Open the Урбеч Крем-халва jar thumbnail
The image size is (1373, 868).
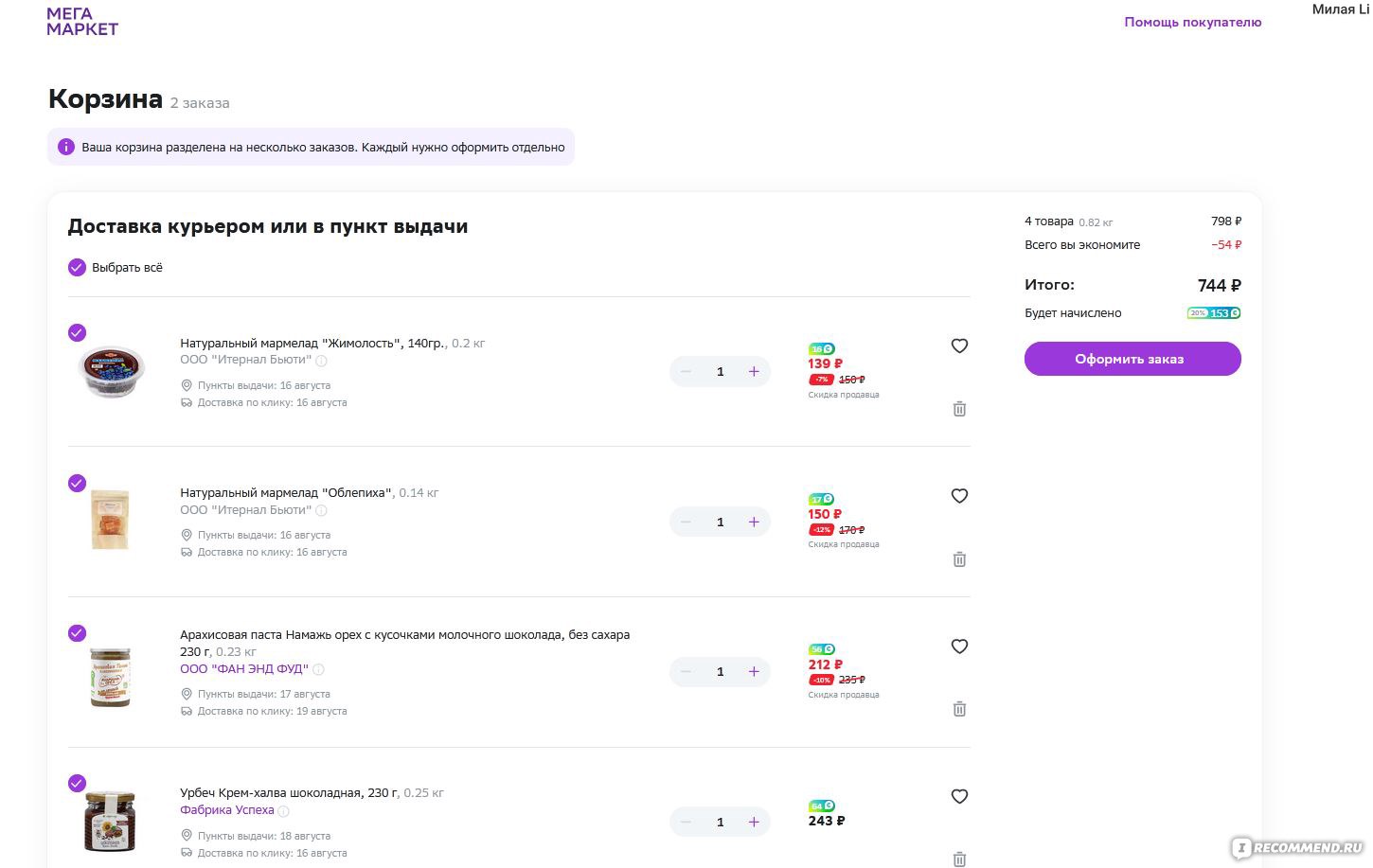pyautogui.click(x=110, y=822)
